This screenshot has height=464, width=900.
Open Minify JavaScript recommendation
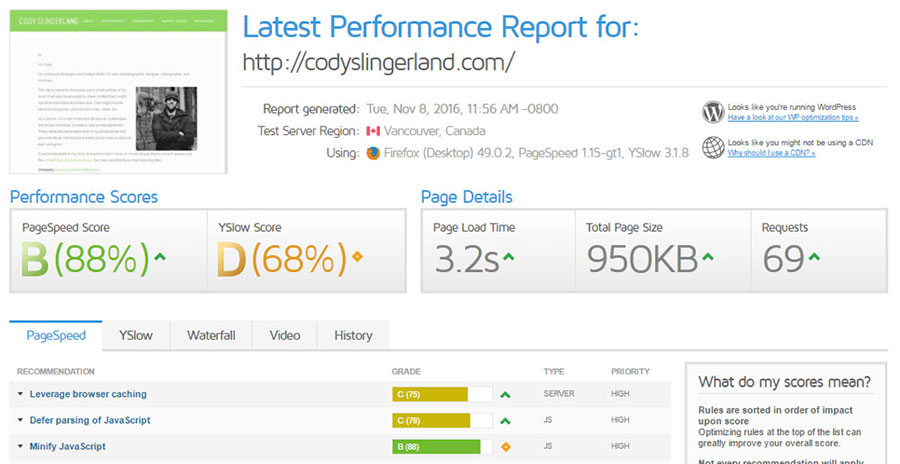tap(68, 446)
